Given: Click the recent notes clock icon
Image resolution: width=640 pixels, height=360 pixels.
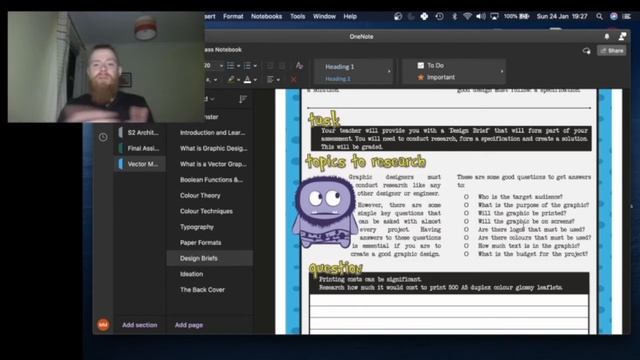Looking at the screenshot, I should tap(103, 137).
